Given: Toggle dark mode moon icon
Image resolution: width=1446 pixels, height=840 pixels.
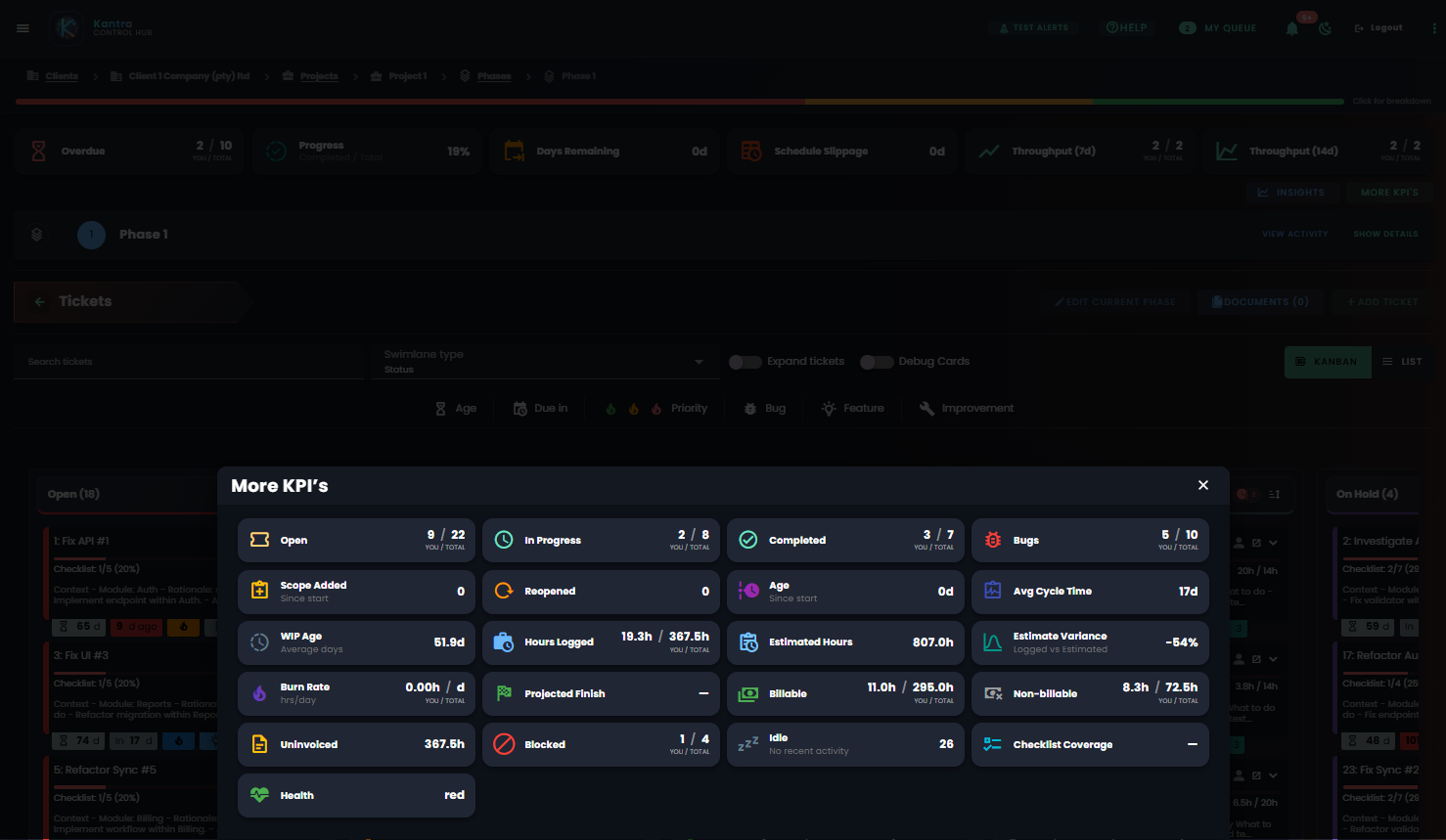Looking at the screenshot, I should click(x=1325, y=28).
